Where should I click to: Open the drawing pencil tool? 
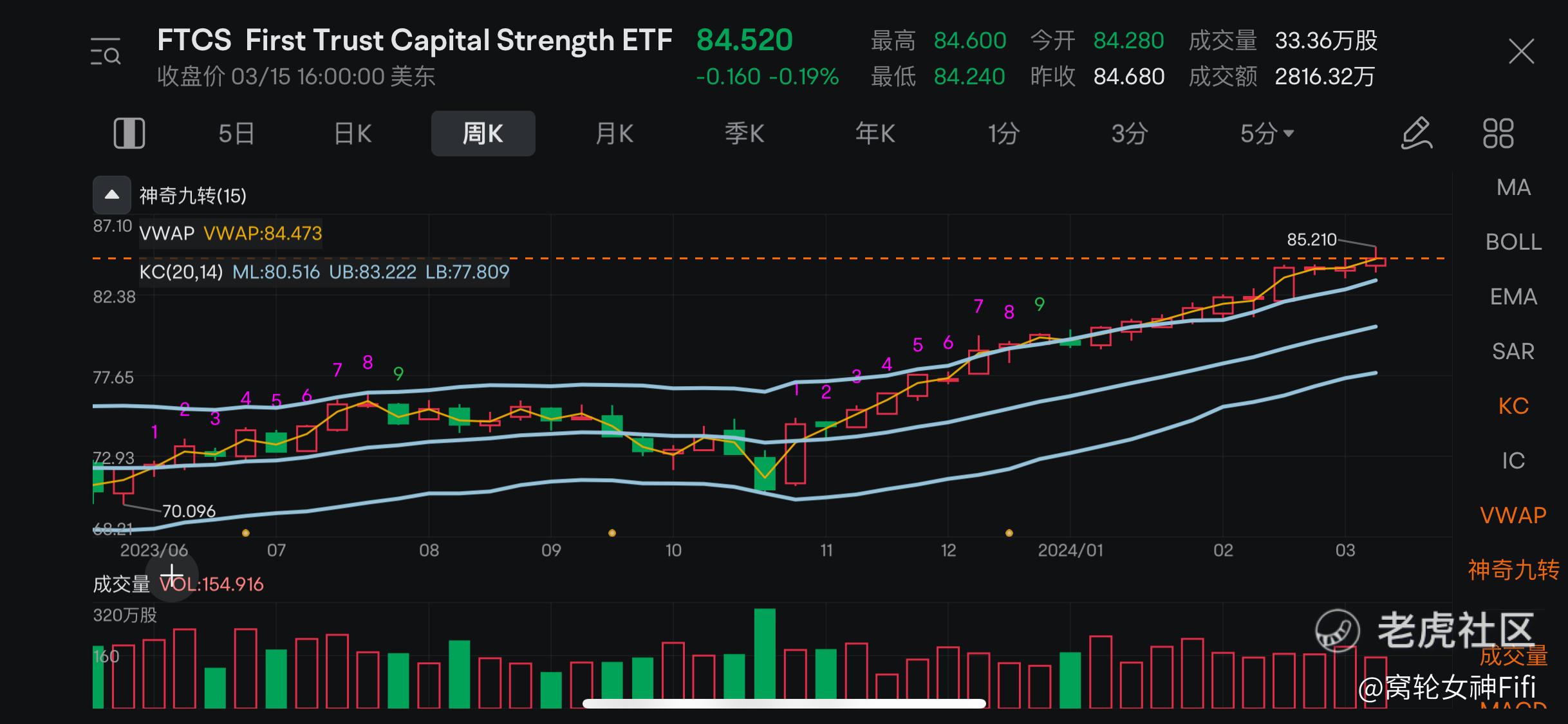[1416, 134]
